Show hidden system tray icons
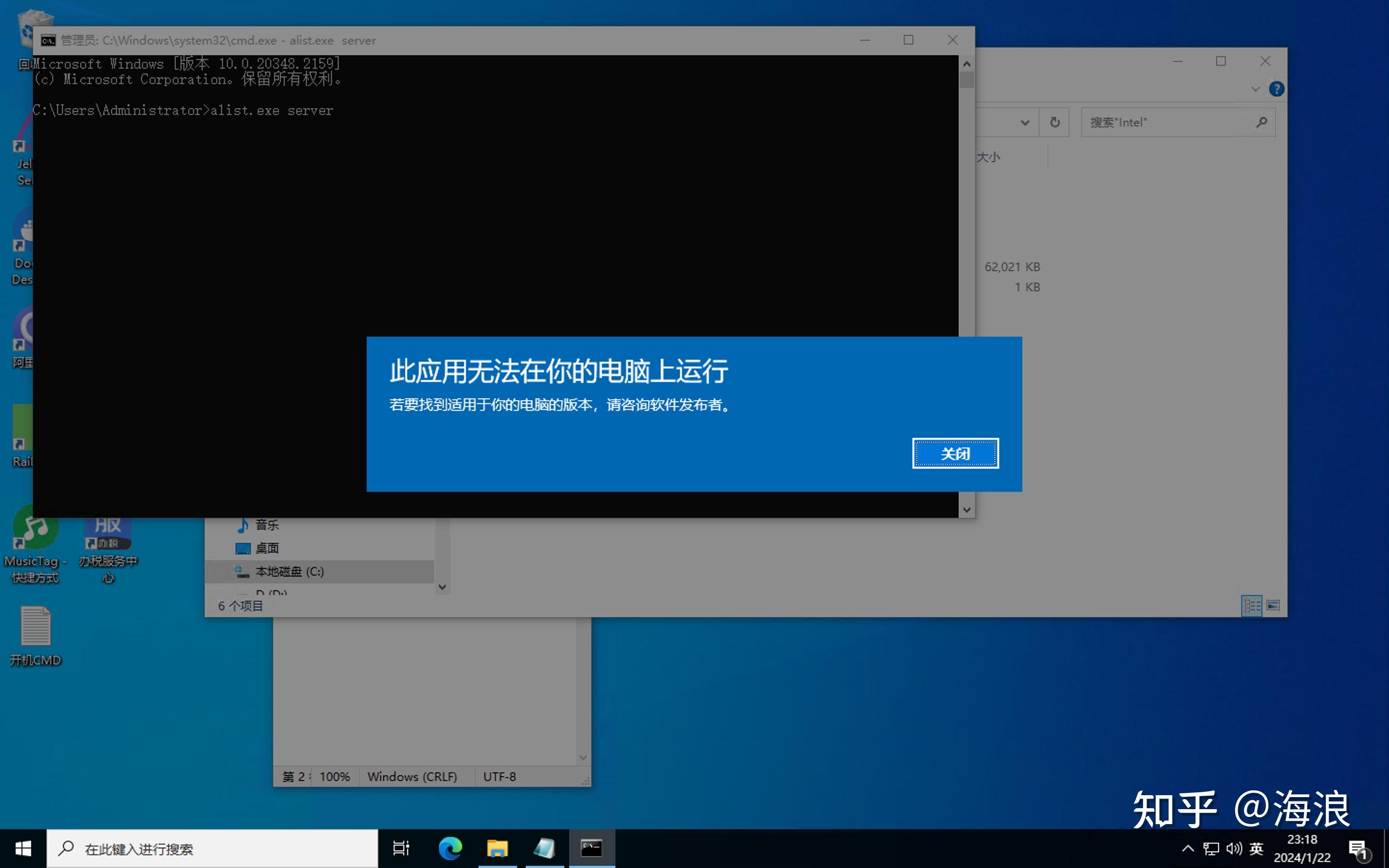This screenshot has width=1389, height=868. (x=1187, y=849)
